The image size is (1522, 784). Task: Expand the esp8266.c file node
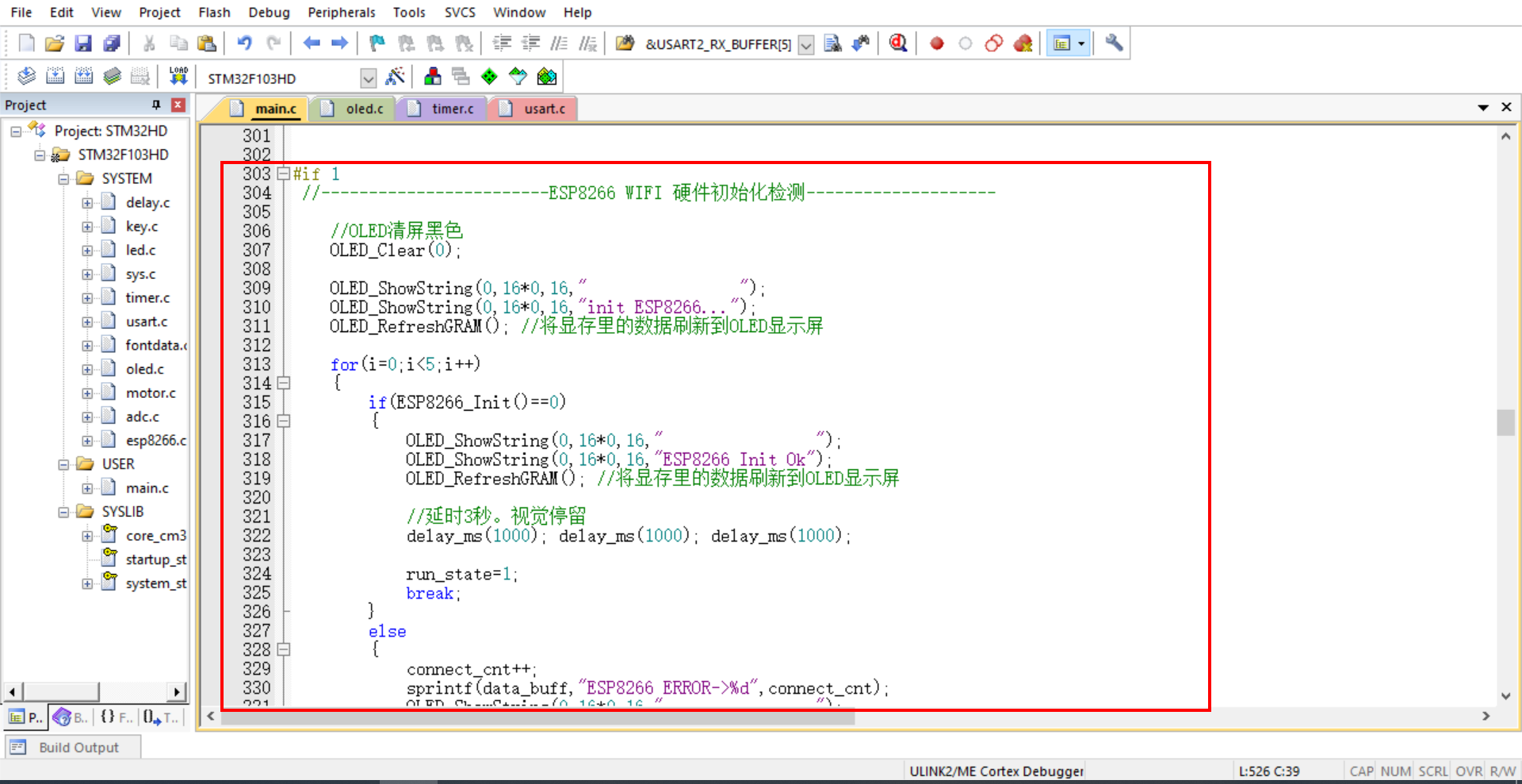[x=87, y=441]
